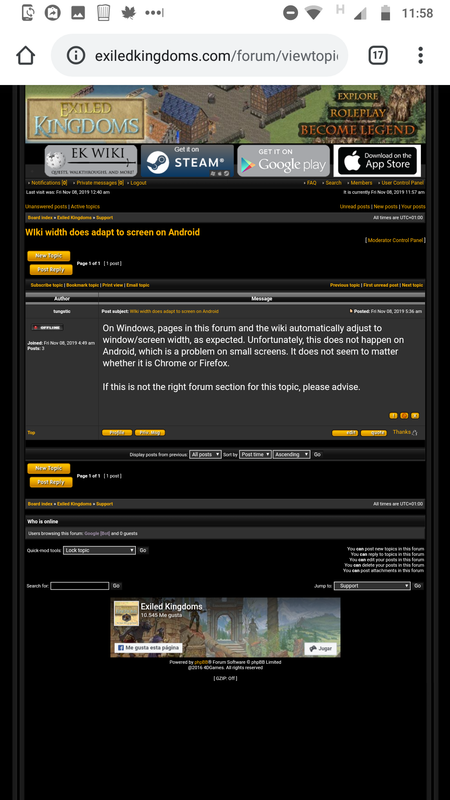Tap the browser home icon

coord(26,56)
